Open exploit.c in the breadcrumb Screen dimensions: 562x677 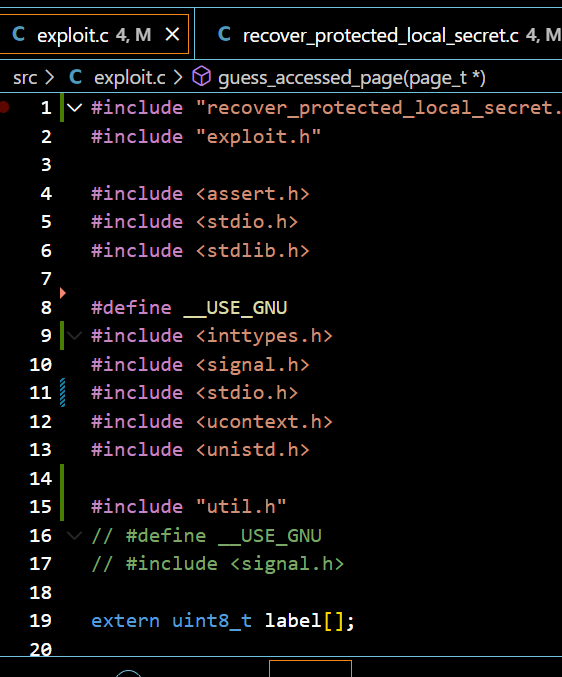(x=129, y=78)
